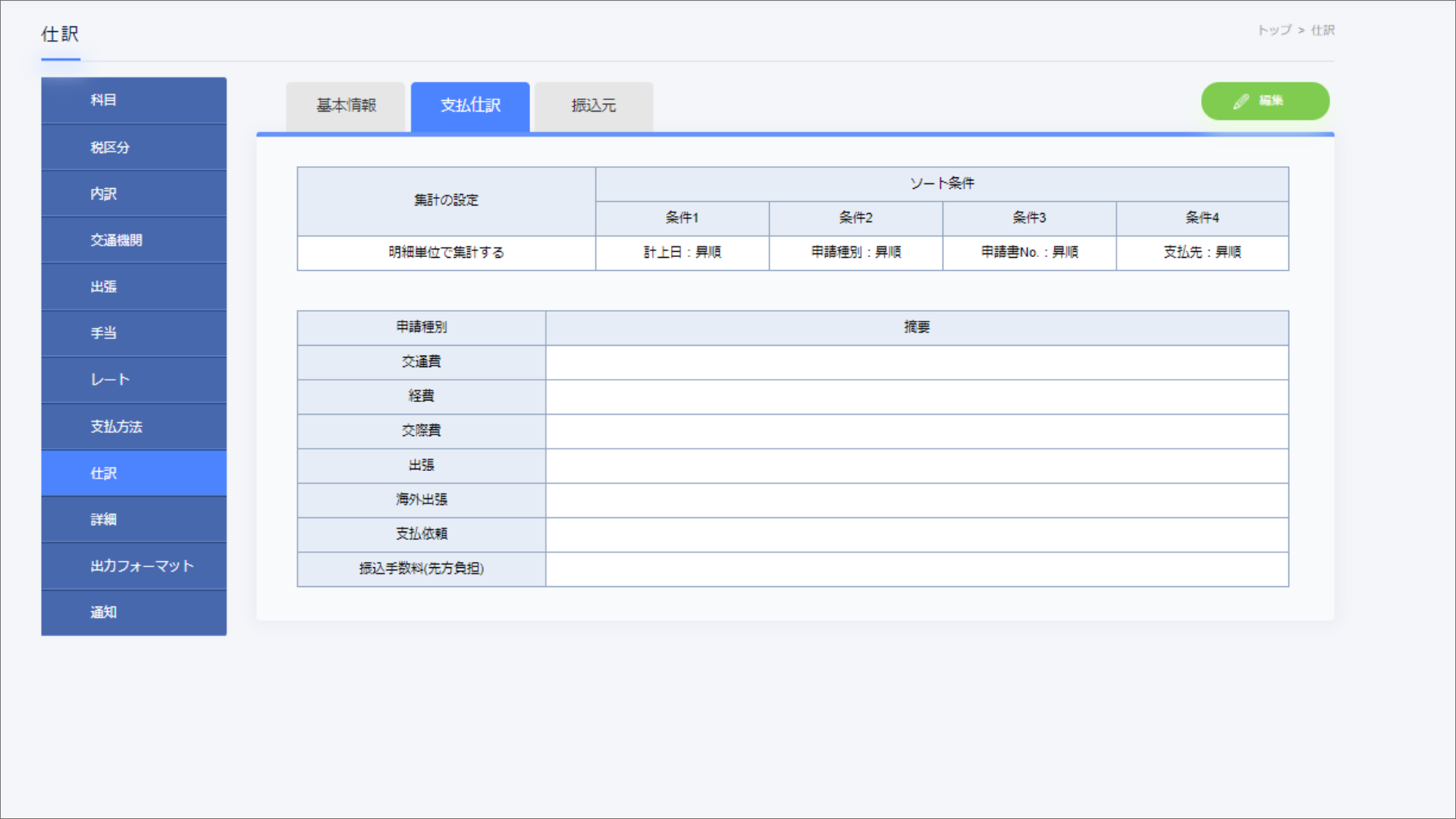Open 出力フォーマット from the sidebar

click(133, 566)
